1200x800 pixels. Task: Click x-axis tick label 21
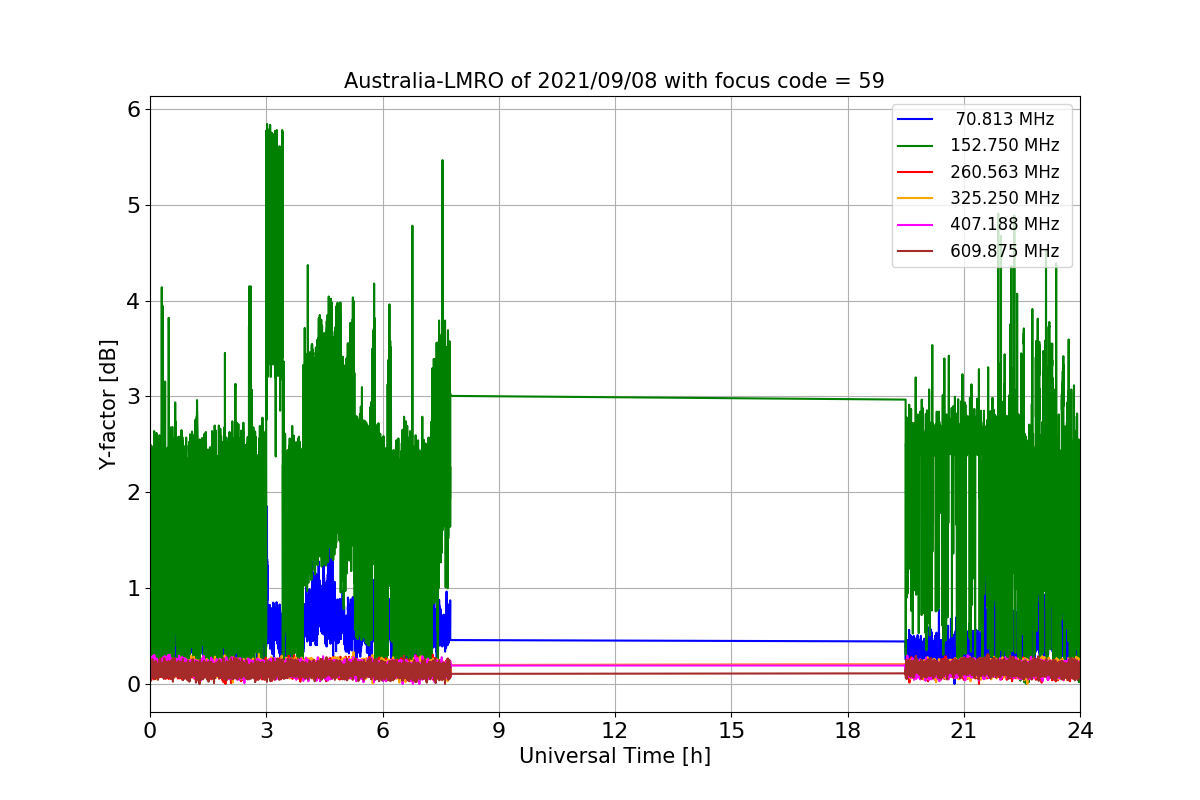coord(964,731)
